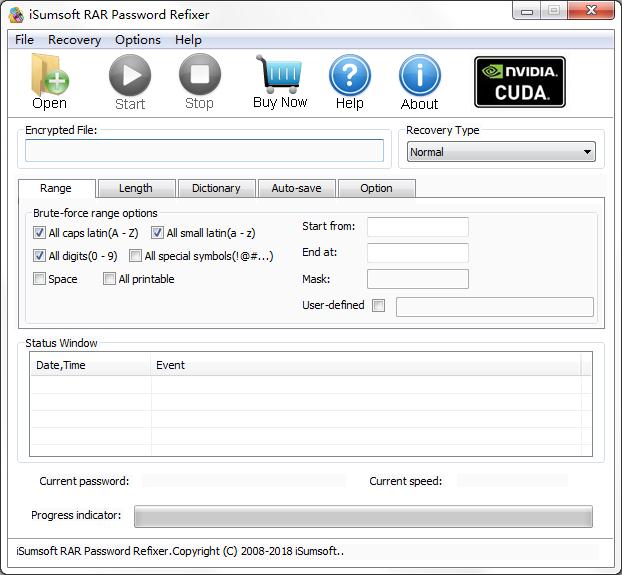The image size is (622, 575).
Task: Enable All special symbols checkbox
Action: point(136,256)
